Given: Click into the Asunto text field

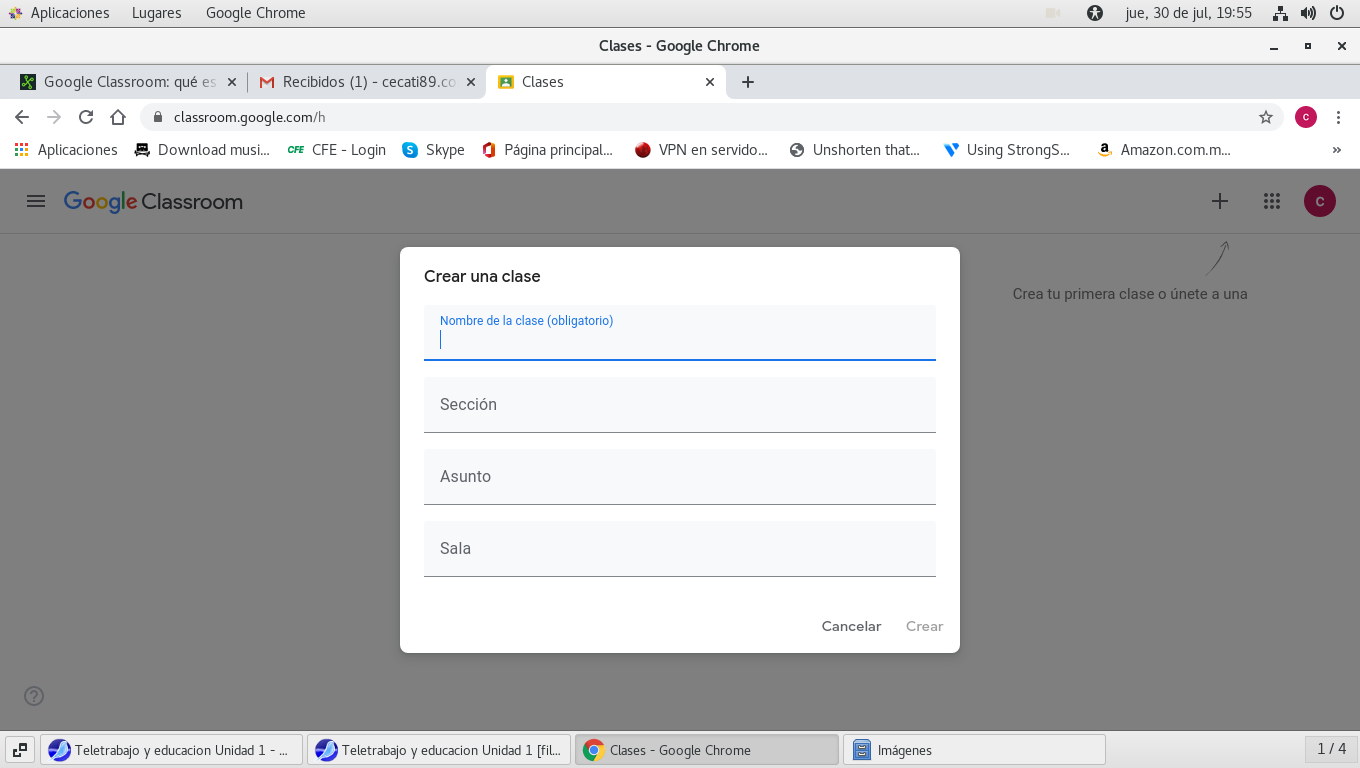Looking at the screenshot, I should [679, 477].
